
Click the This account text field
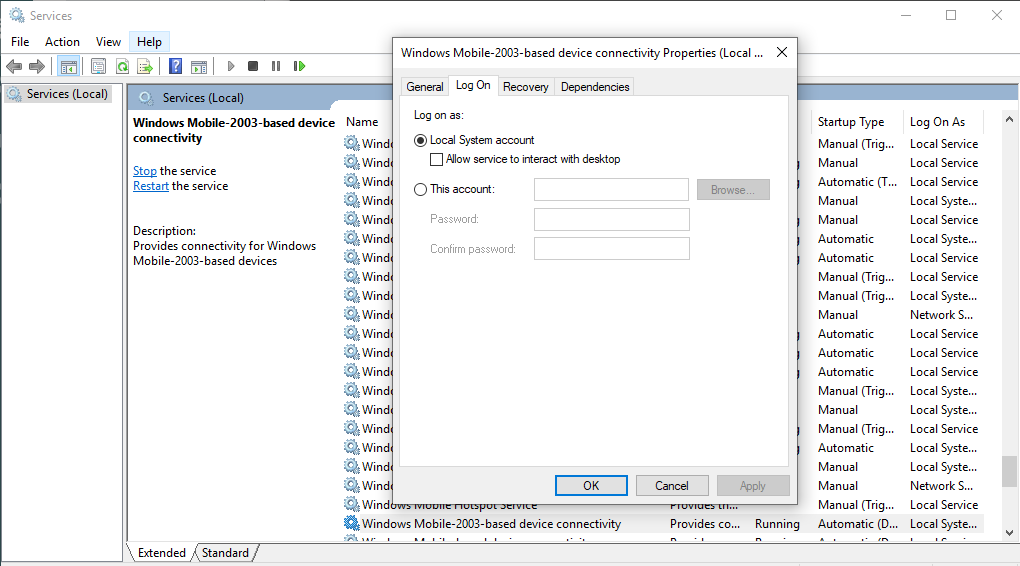point(611,189)
